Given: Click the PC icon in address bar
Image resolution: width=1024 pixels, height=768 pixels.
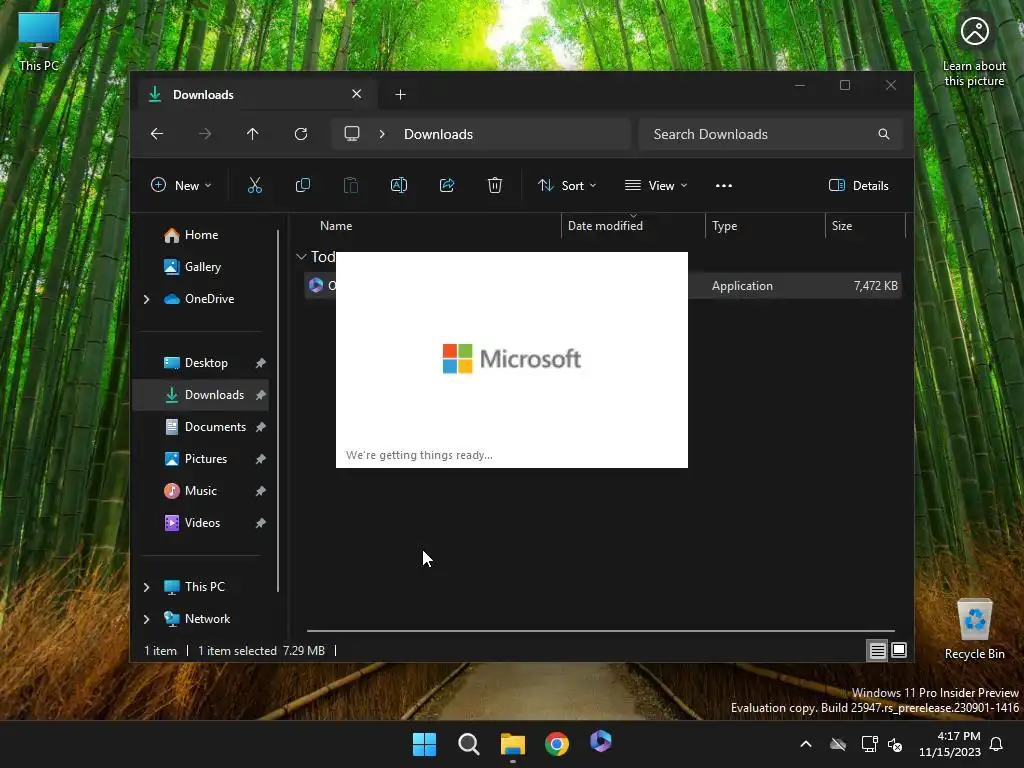Looking at the screenshot, I should click(352, 134).
